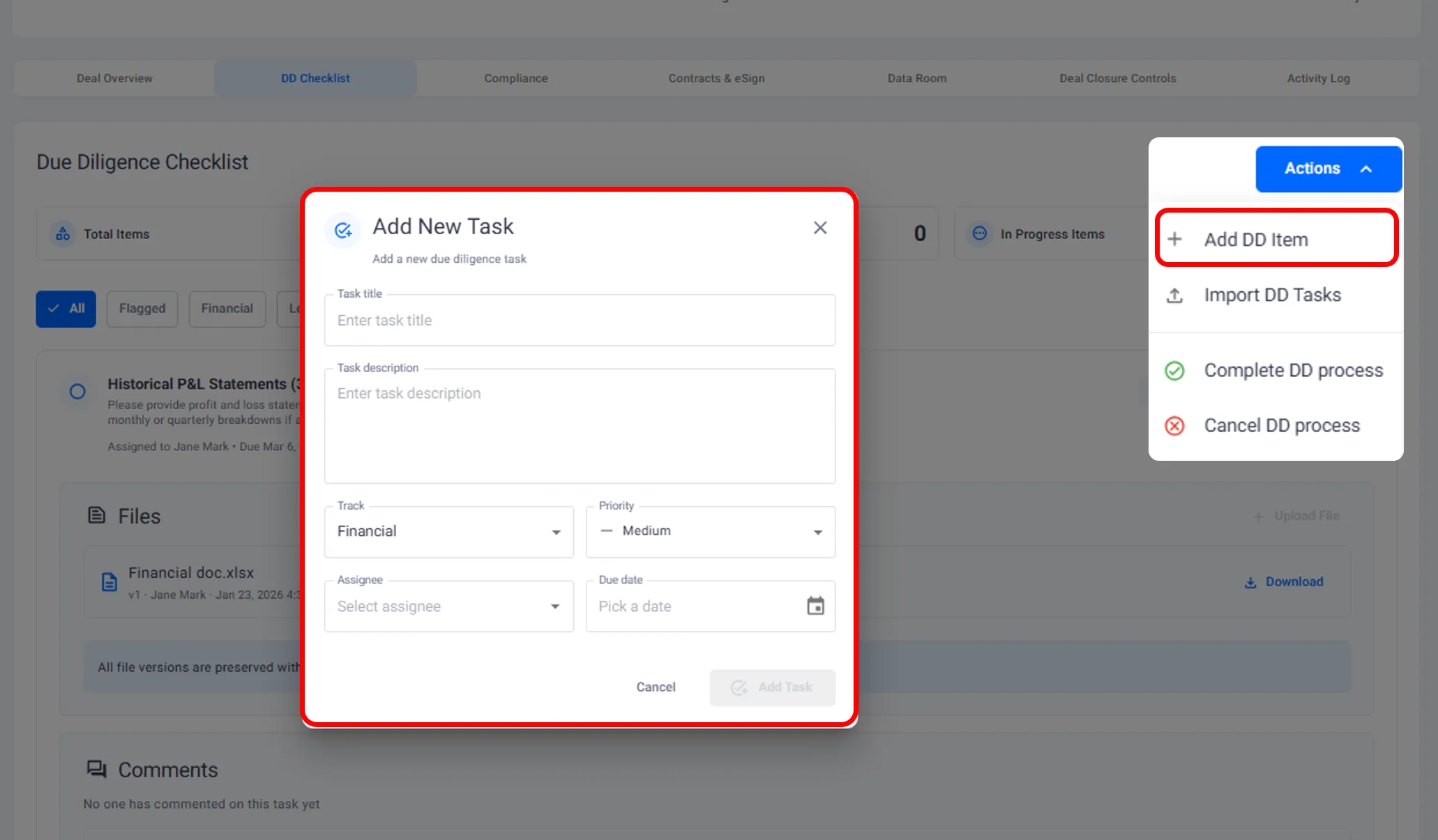Toggle the Flagged filter chip

[x=142, y=309]
